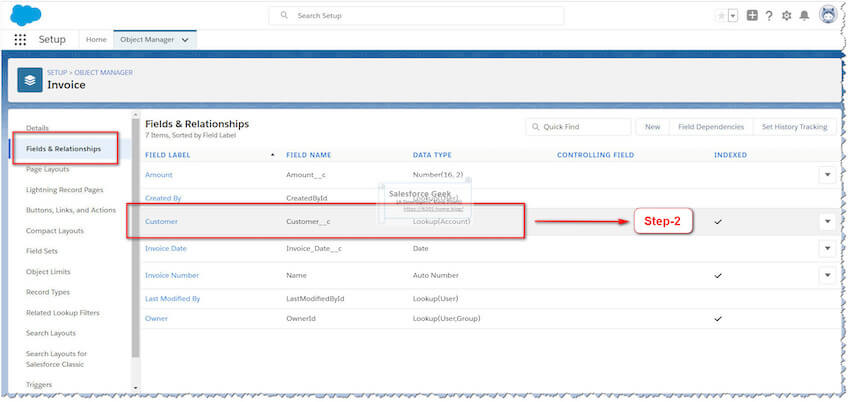This screenshot has width=850, height=402.
Task: Click the Lookup(User,Group) data type text
Action: coord(447,319)
